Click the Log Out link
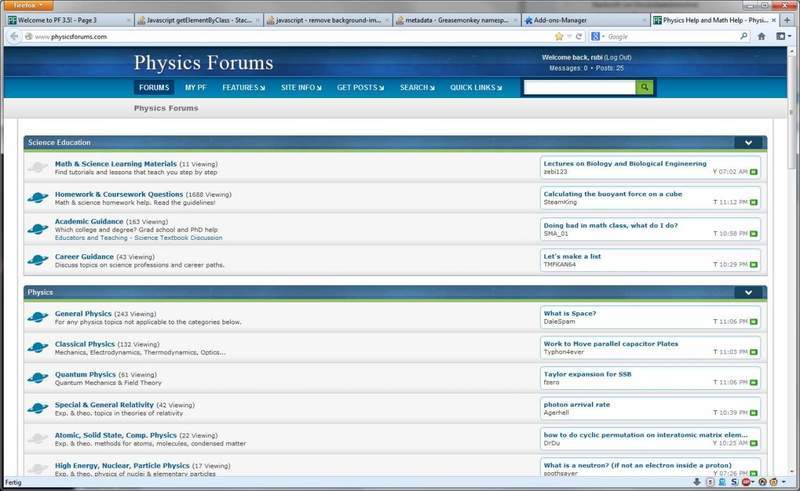The width and height of the screenshot is (800, 491). (618, 58)
